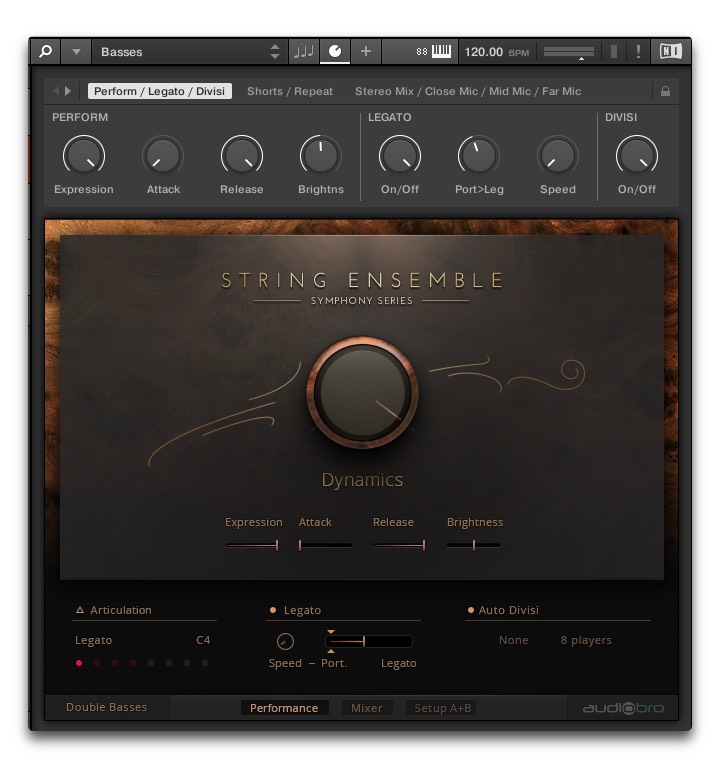Toggle the Divisi On/Off knob
This screenshot has width=720, height=767.
(636, 156)
